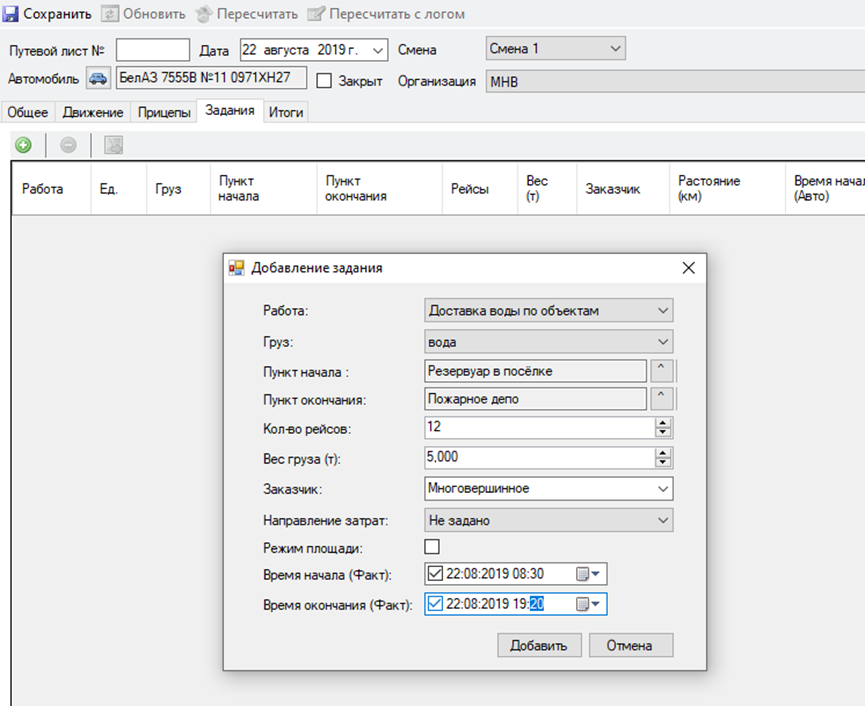Expand the Заказчик combo box
The height and width of the screenshot is (706, 865).
[x=663, y=489]
